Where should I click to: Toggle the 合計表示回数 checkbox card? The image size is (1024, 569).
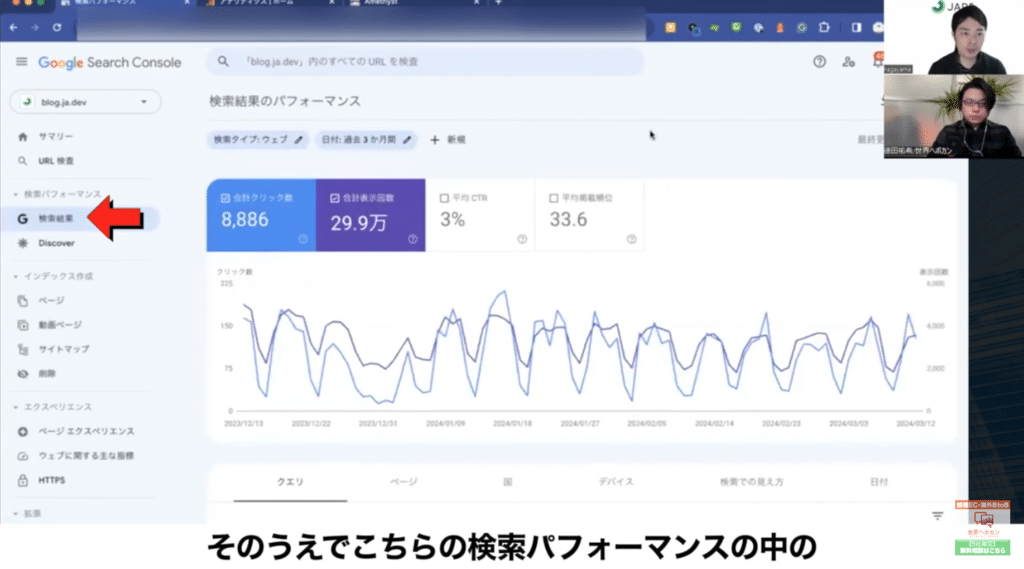370,215
